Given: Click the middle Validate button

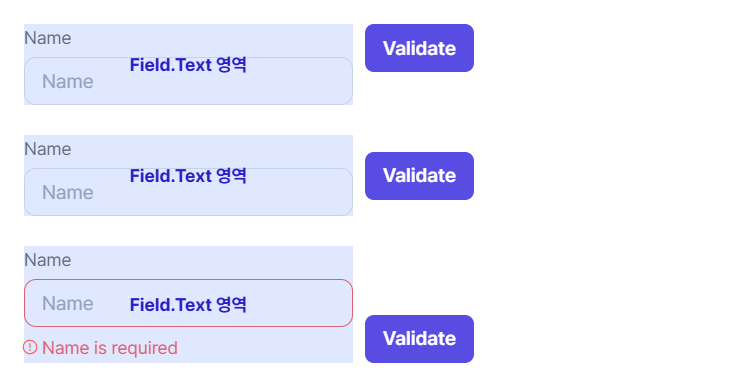Looking at the screenshot, I should click(419, 176).
